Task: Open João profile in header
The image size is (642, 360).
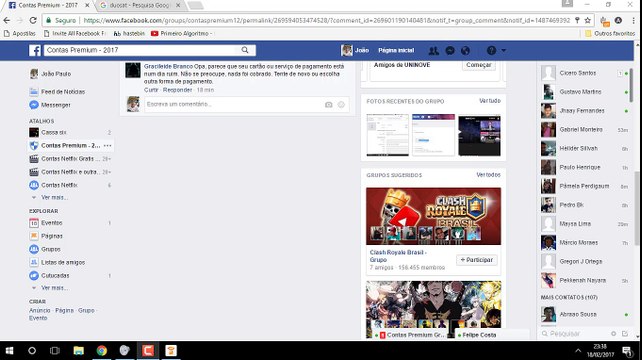Action: pos(355,50)
